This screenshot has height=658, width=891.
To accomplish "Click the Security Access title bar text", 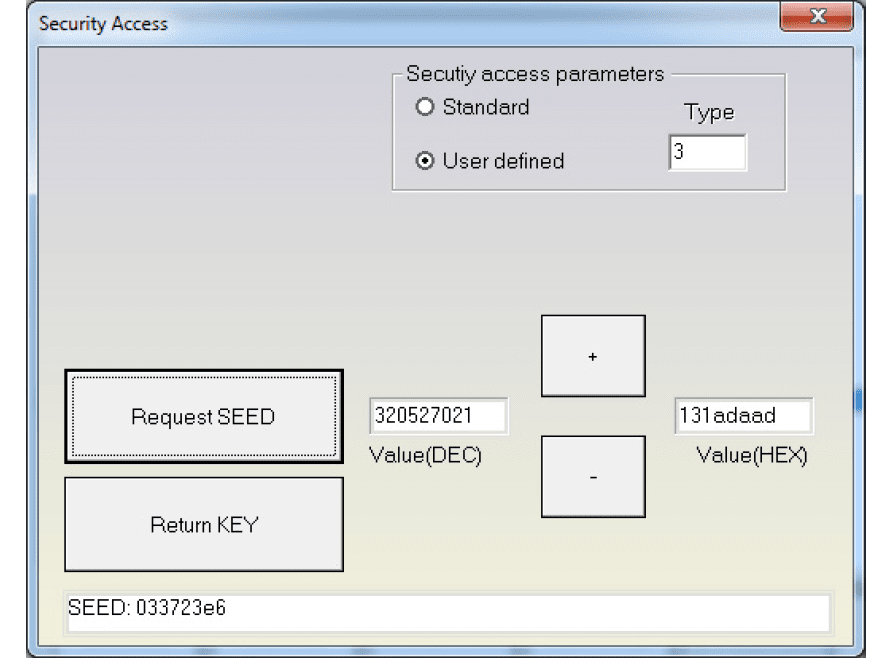I will coord(103,23).
